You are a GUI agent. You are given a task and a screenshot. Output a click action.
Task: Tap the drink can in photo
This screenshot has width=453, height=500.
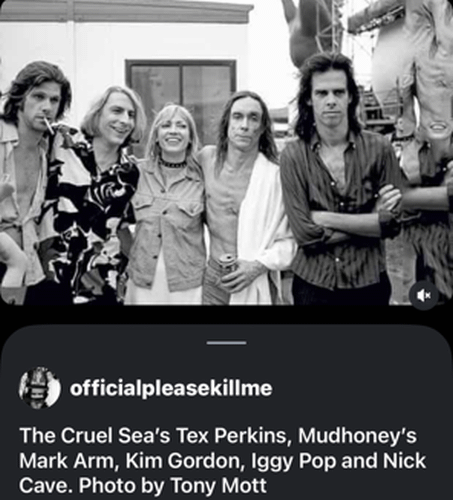(228, 264)
